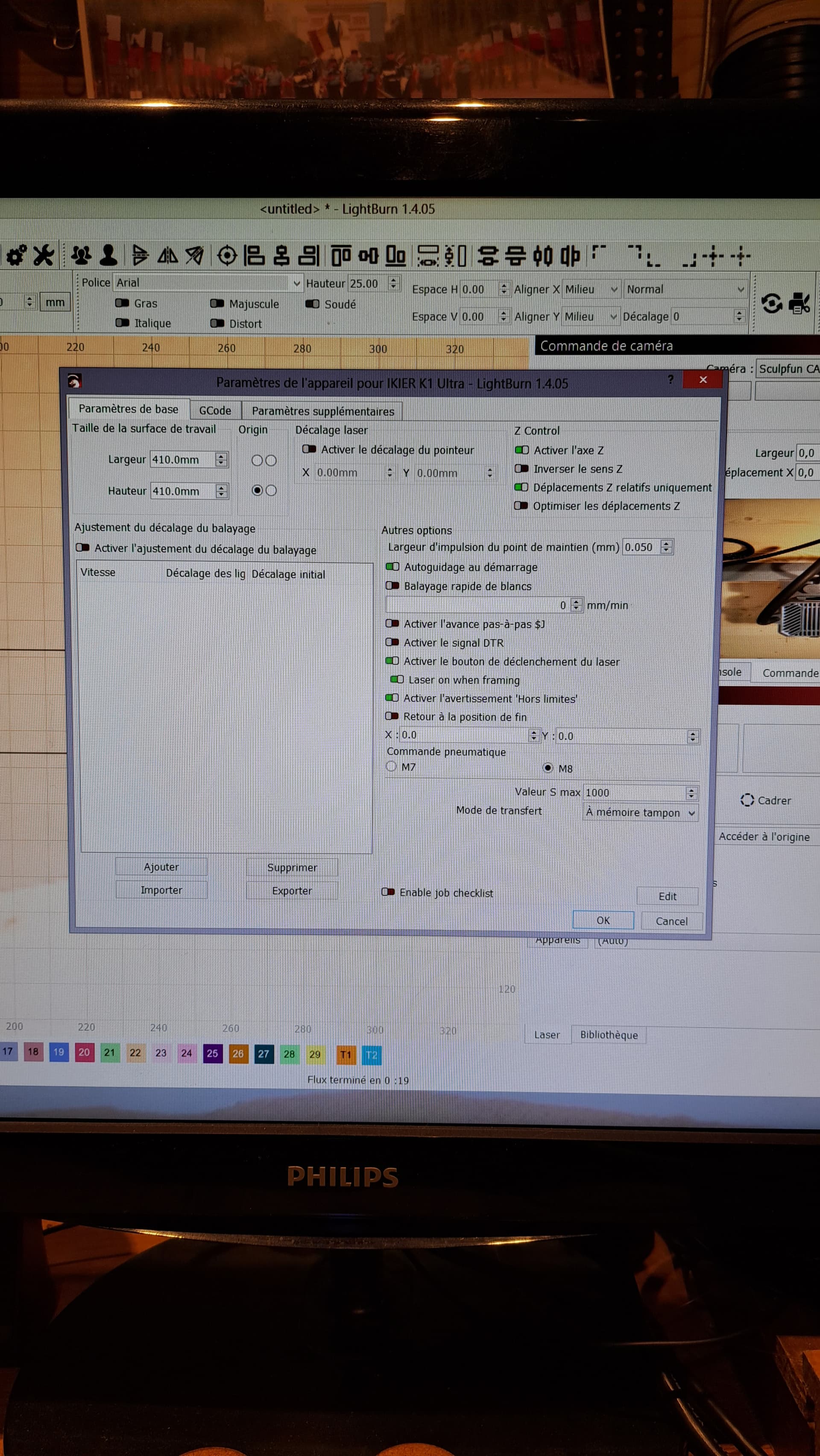The image size is (820, 1456).
Task: Toggle Activer l'axe Z switch
Action: (521, 450)
